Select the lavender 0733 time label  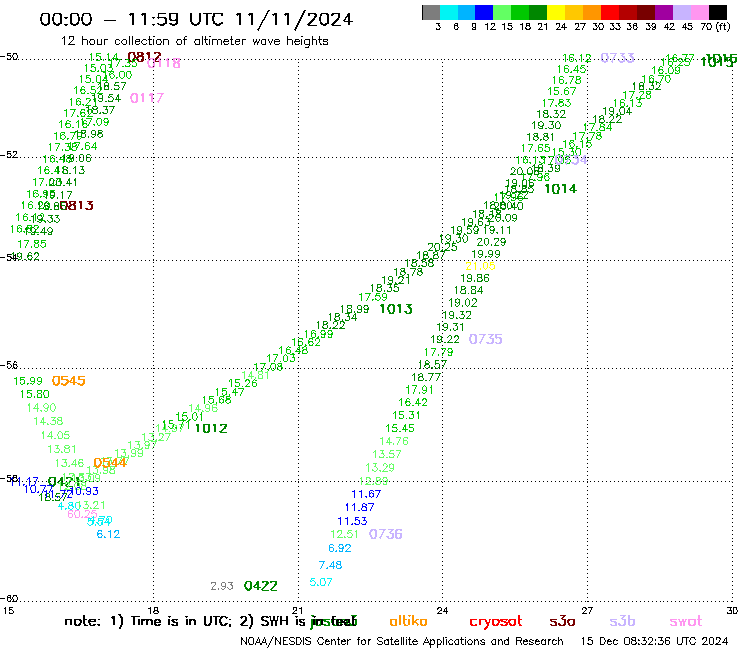pos(617,58)
